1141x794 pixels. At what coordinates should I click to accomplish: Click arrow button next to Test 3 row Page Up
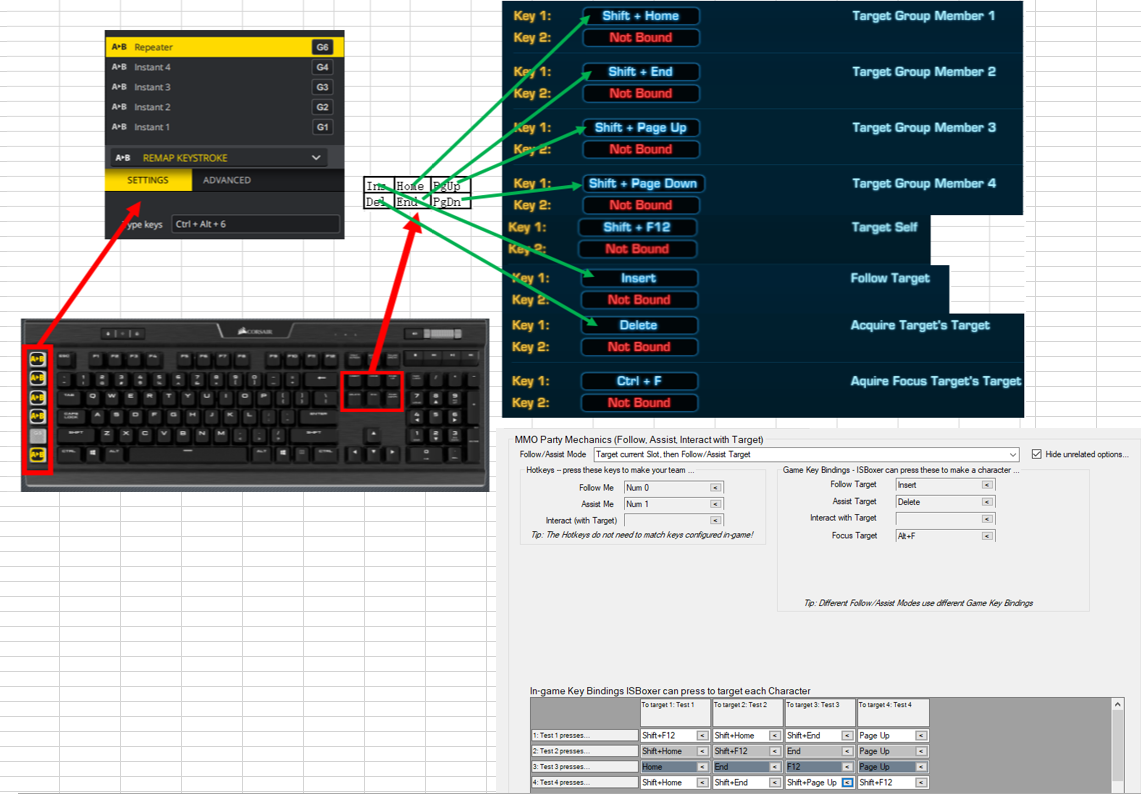[x=921, y=767]
